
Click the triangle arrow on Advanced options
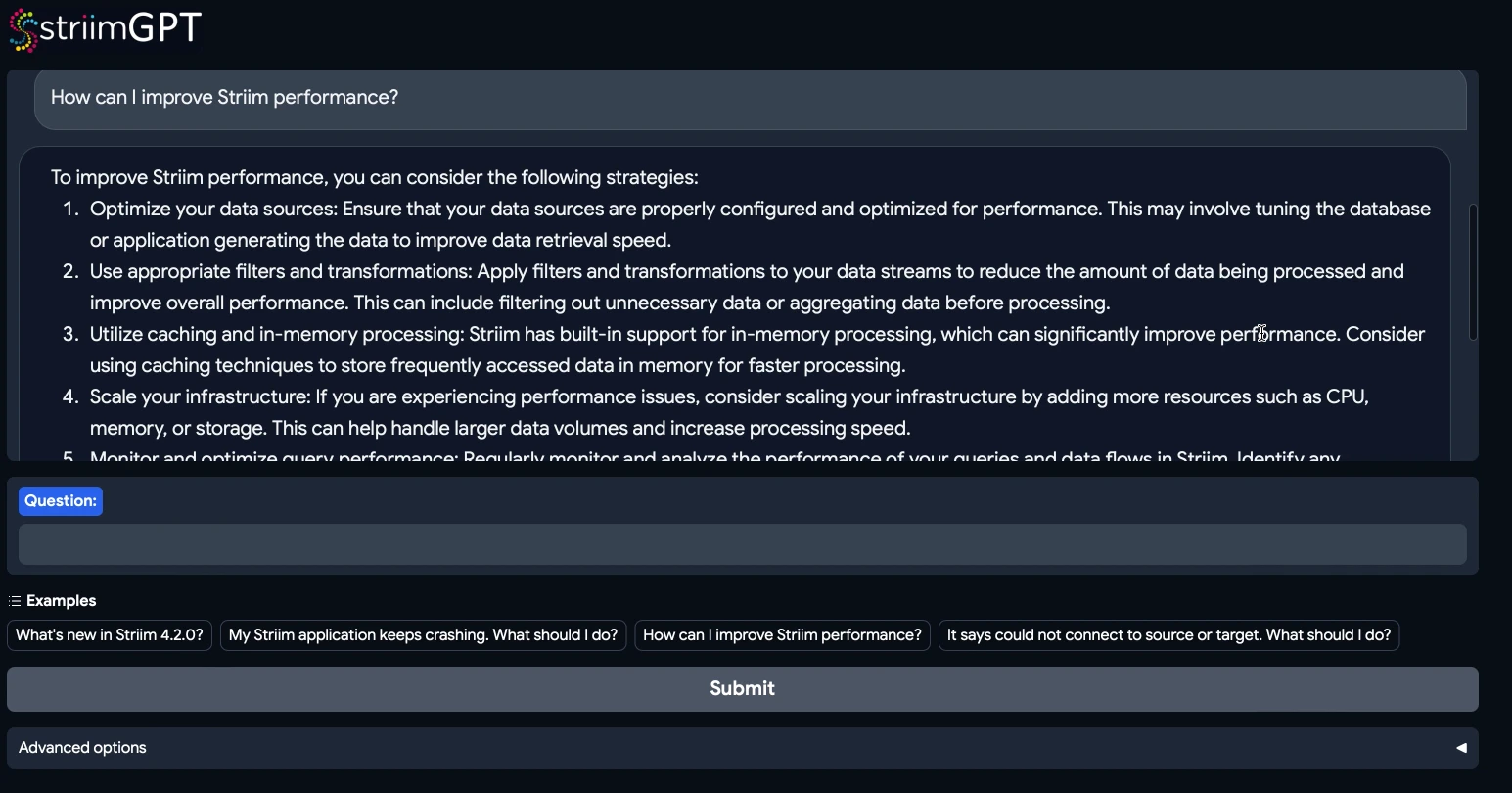(1460, 748)
